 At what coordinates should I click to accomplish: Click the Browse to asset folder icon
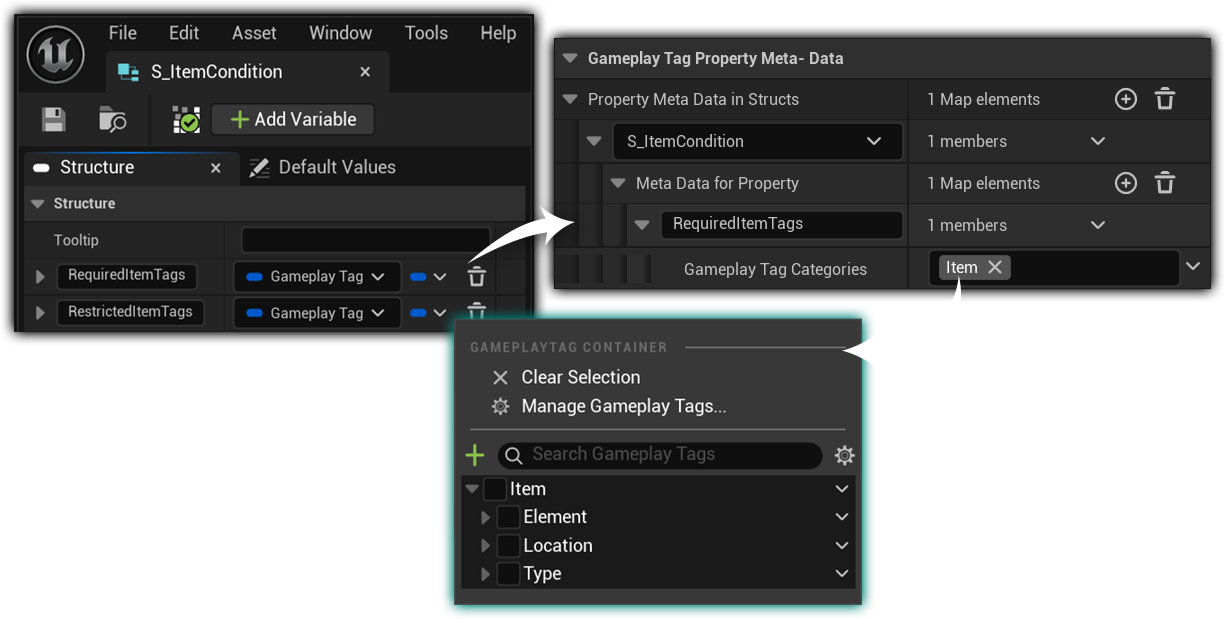pyautogui.click(x=112, y=120)
